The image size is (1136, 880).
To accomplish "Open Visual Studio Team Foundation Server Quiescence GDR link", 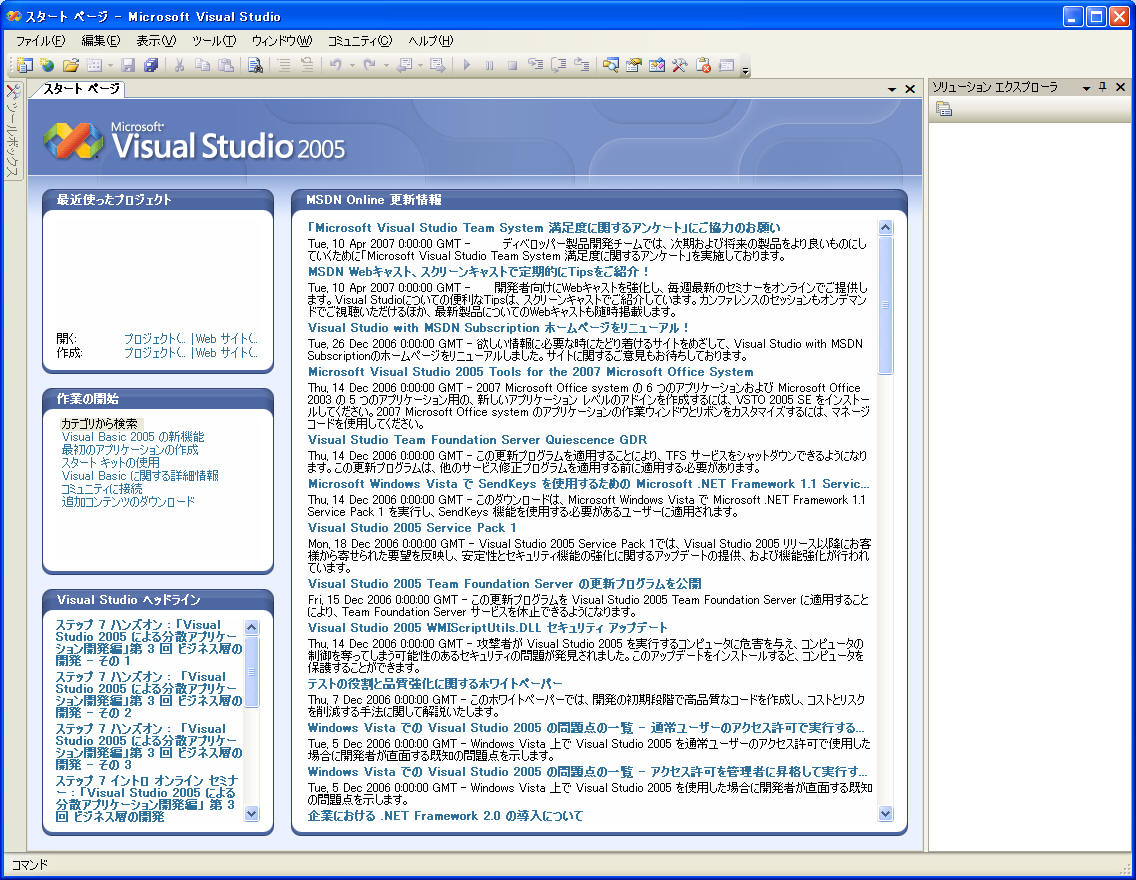I will coord(477,440).
